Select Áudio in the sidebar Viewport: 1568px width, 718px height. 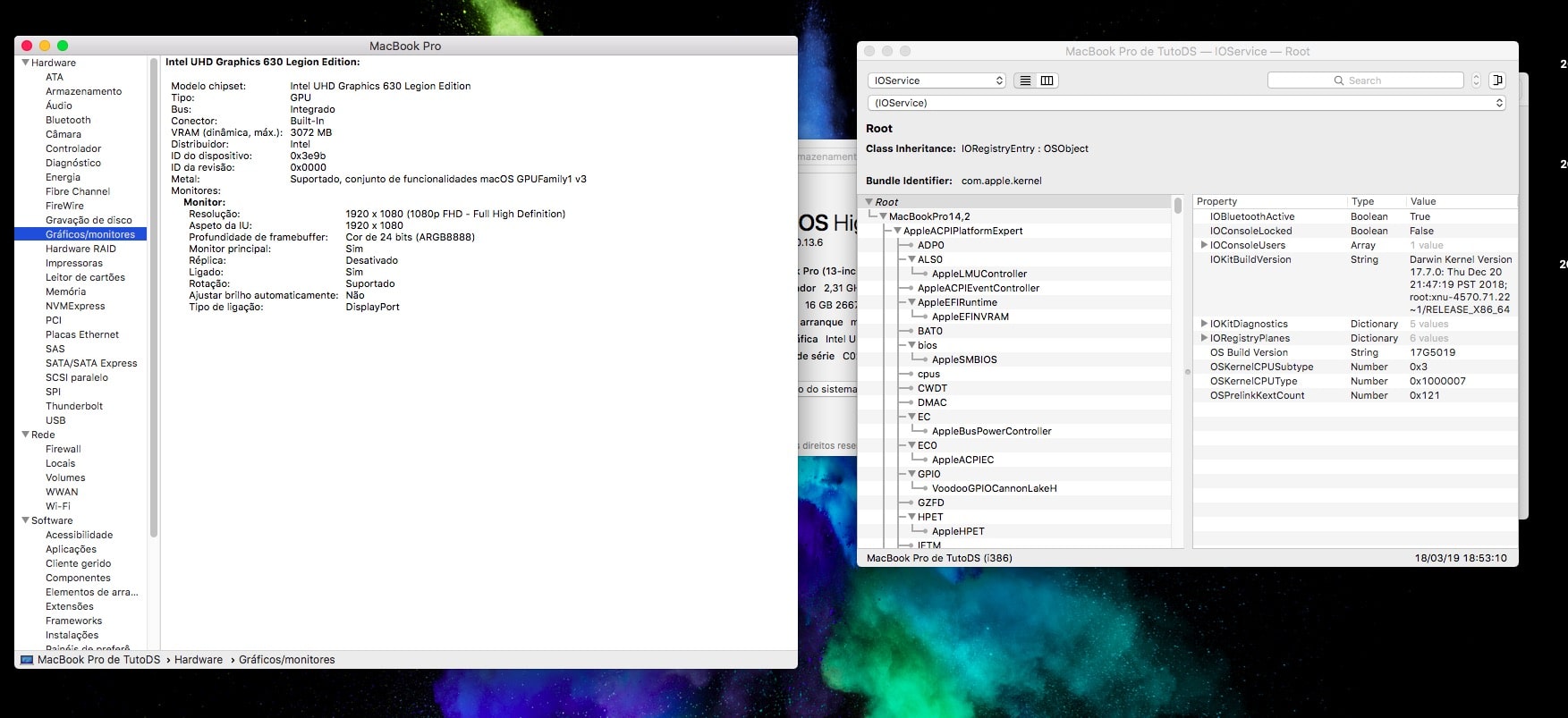point(59,106)
